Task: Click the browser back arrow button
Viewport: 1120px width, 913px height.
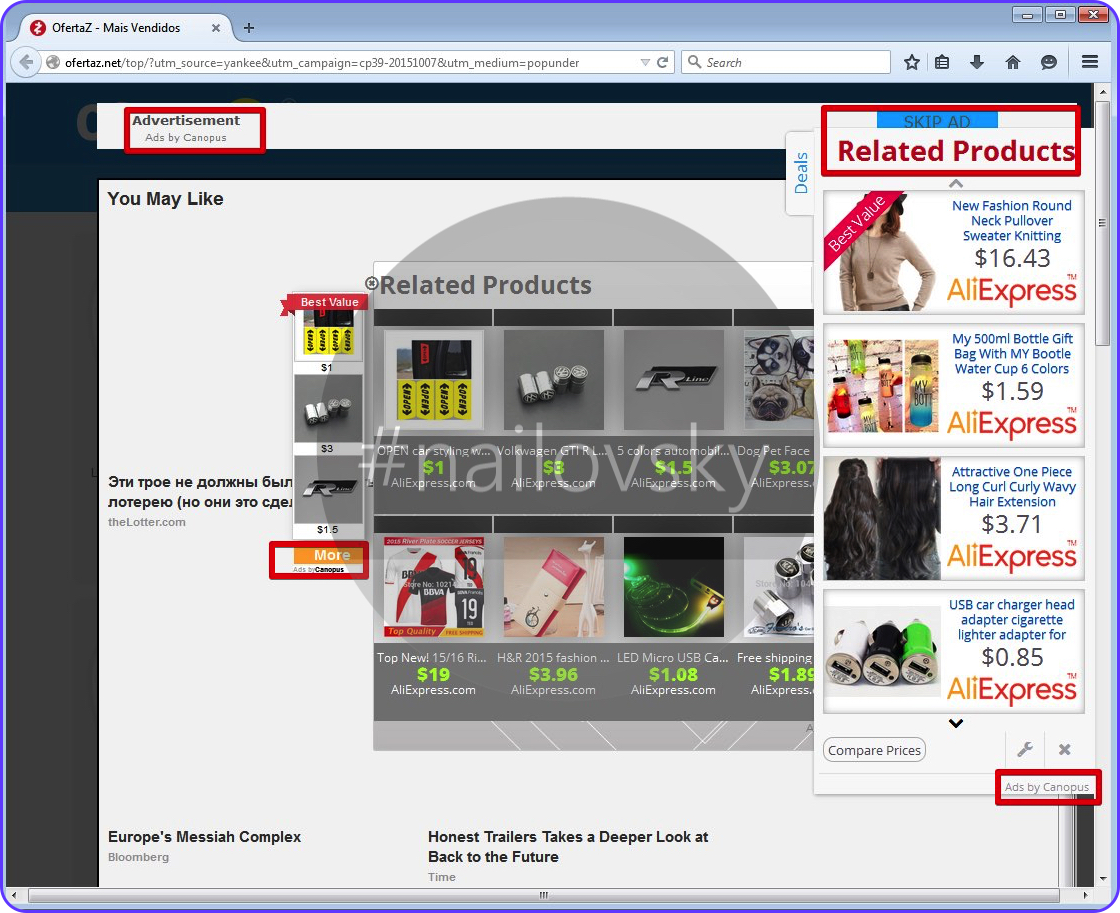Action: click(25, 62)
